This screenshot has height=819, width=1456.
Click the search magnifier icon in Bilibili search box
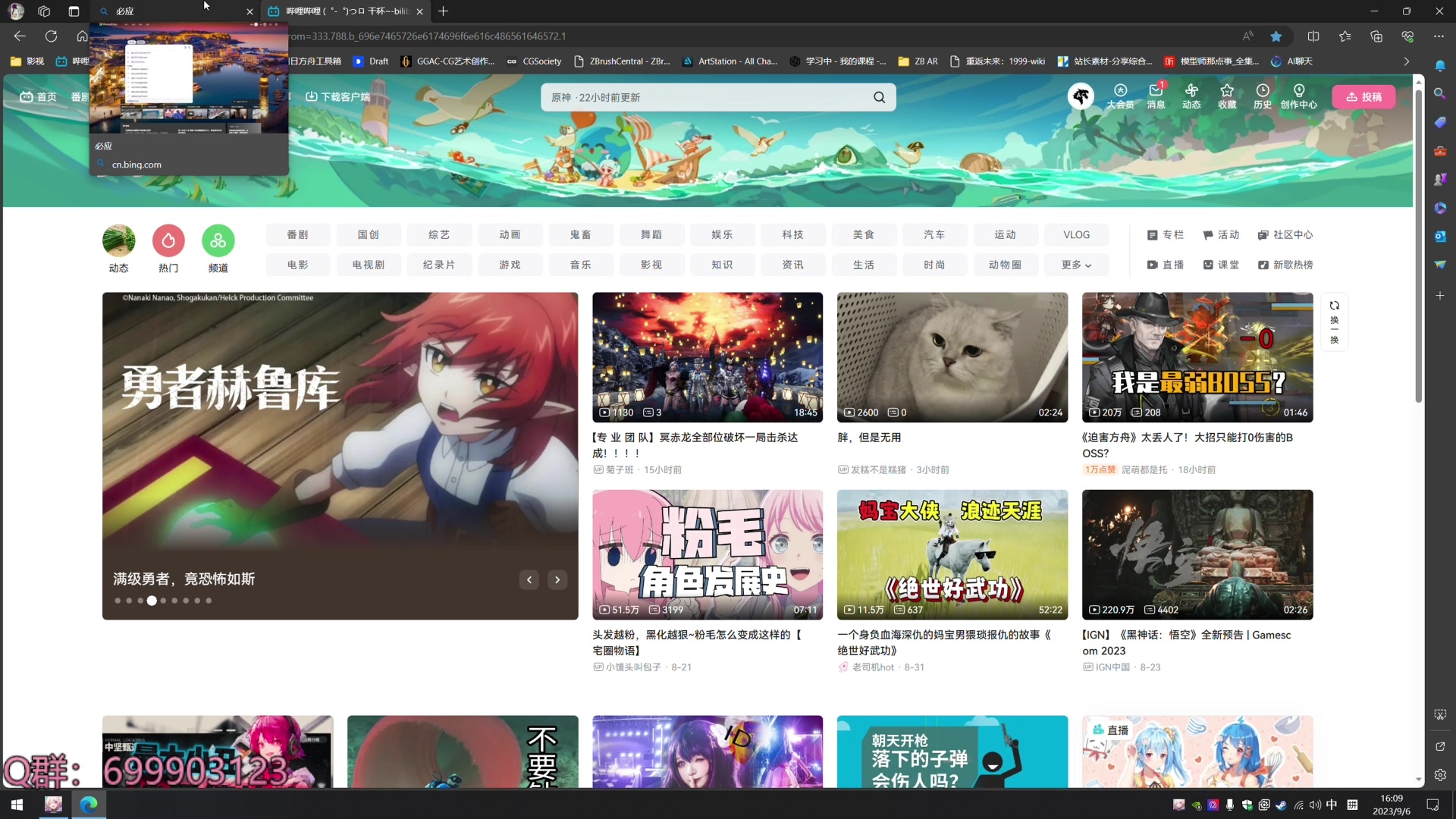click(x=879, y=97)
